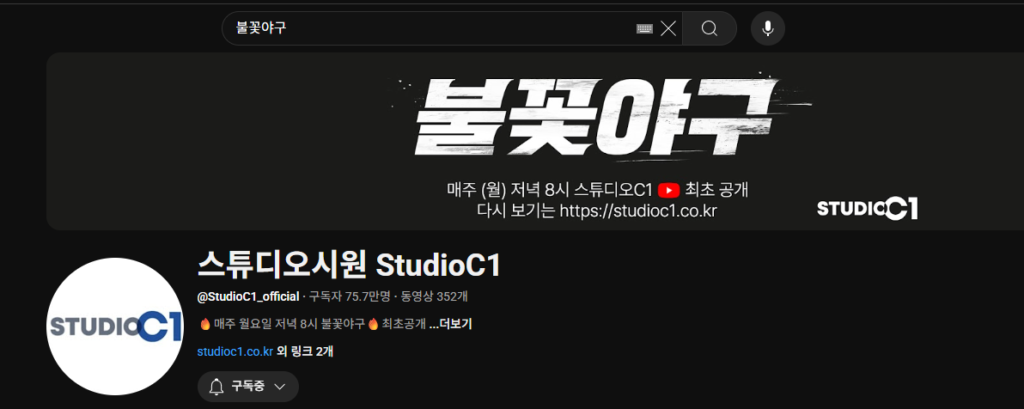1024x409 pixels.
Task: Click the 구독자 75.7만명 subscriber count
Action: pos(349,297)
